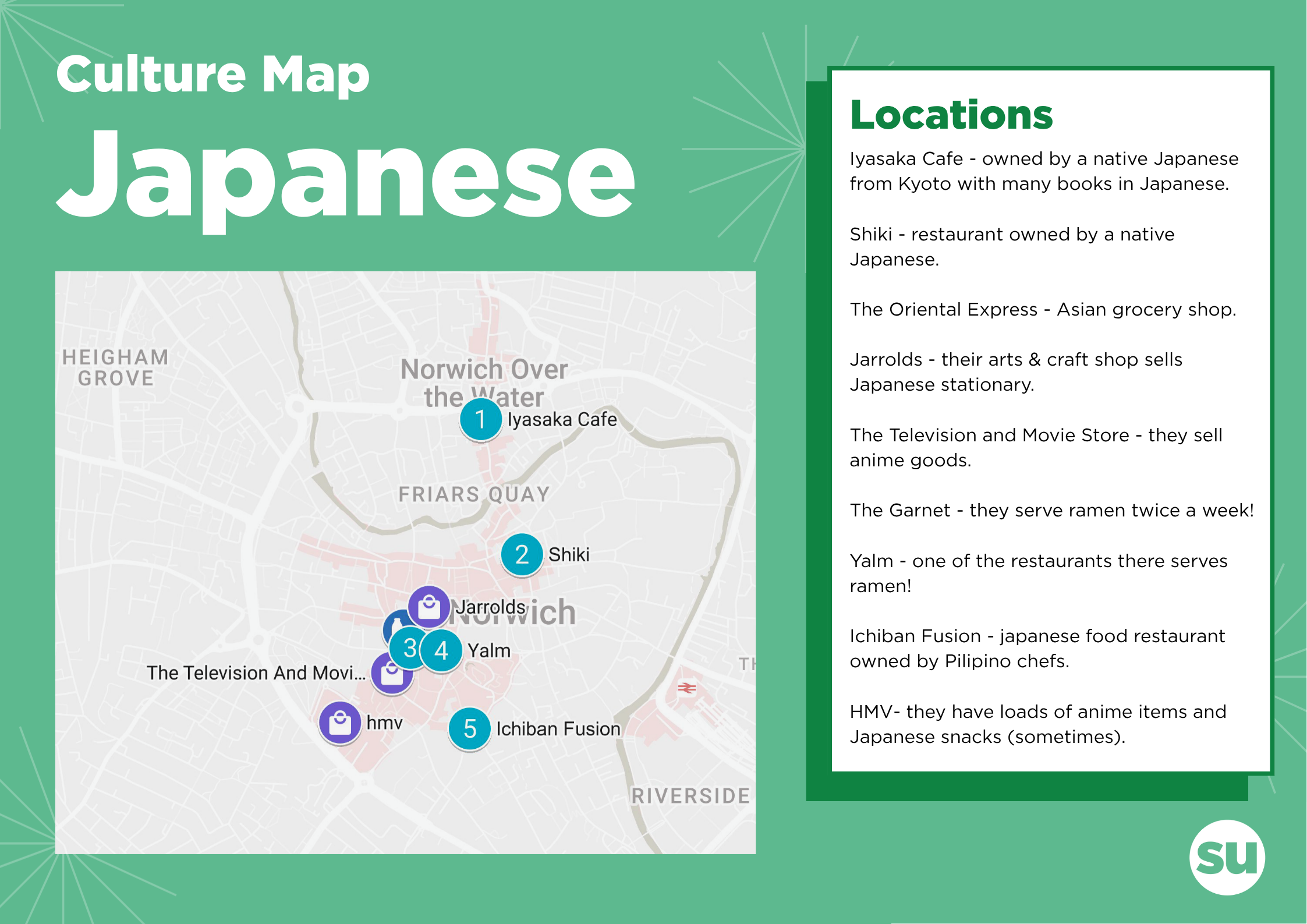Click the Culture Map title text
The width and height of the screenshot is (1307, 924).
pyautogui.click(x=213, y=74)
